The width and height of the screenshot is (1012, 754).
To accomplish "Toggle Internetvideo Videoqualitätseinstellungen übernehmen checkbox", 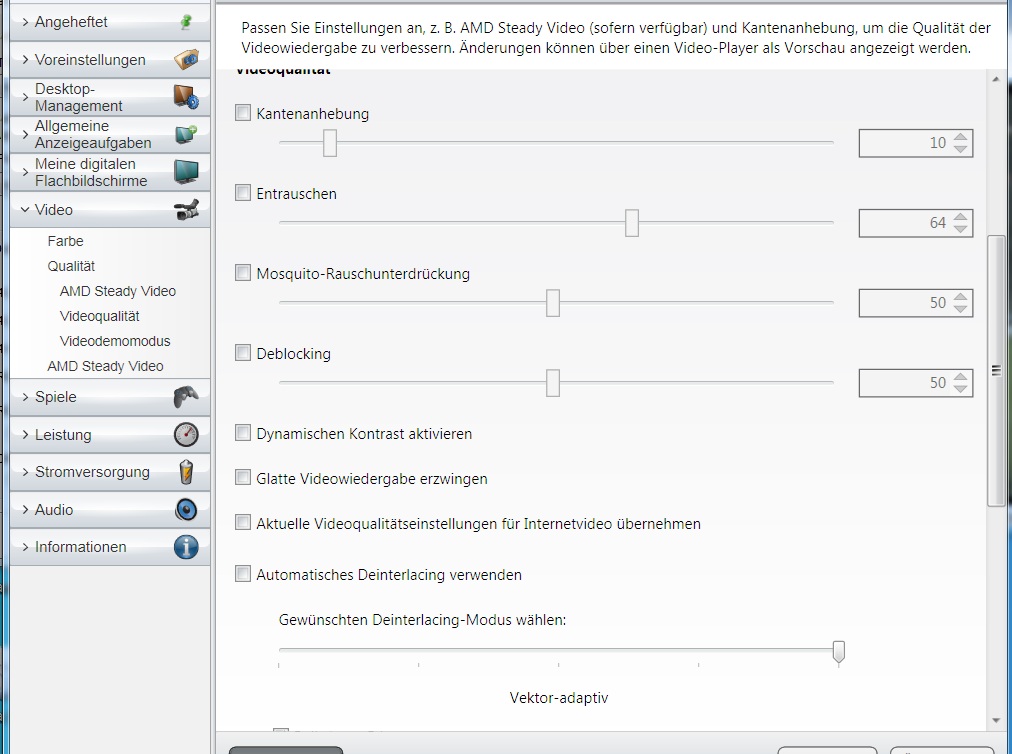I will click(243, 523).
